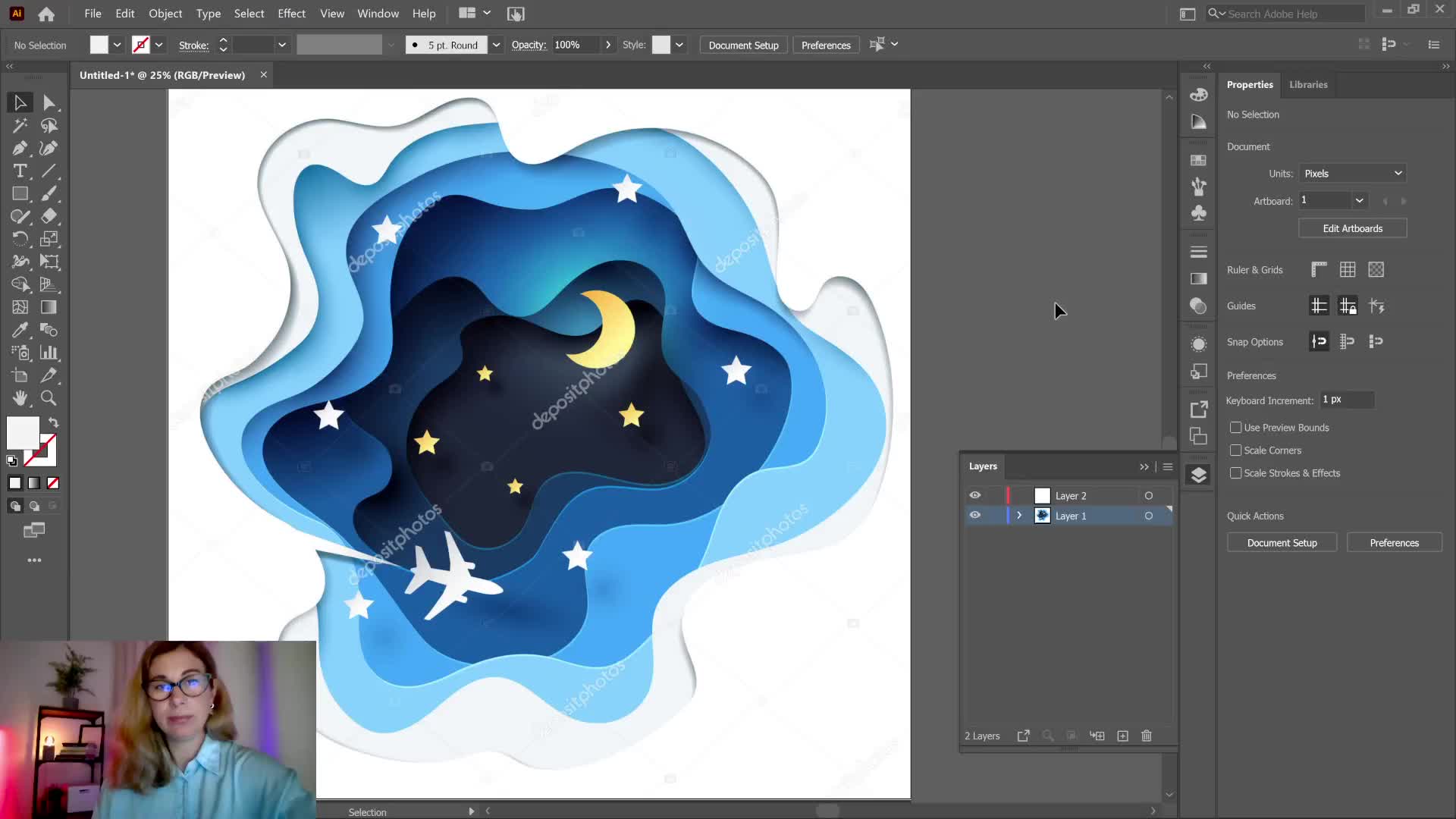
Task: Enable the Use Preview Bounds checkbox
Action: [1235, 427]
